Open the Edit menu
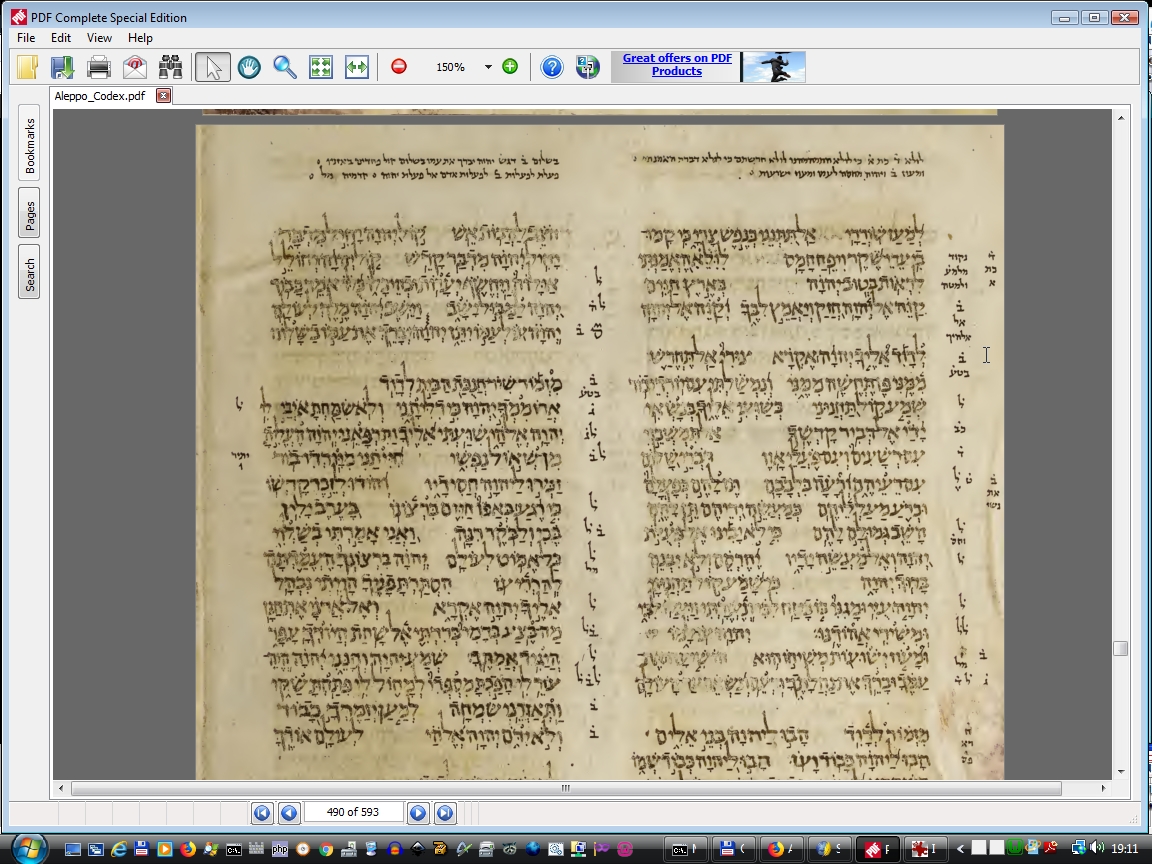 click(x=61, y=38)
